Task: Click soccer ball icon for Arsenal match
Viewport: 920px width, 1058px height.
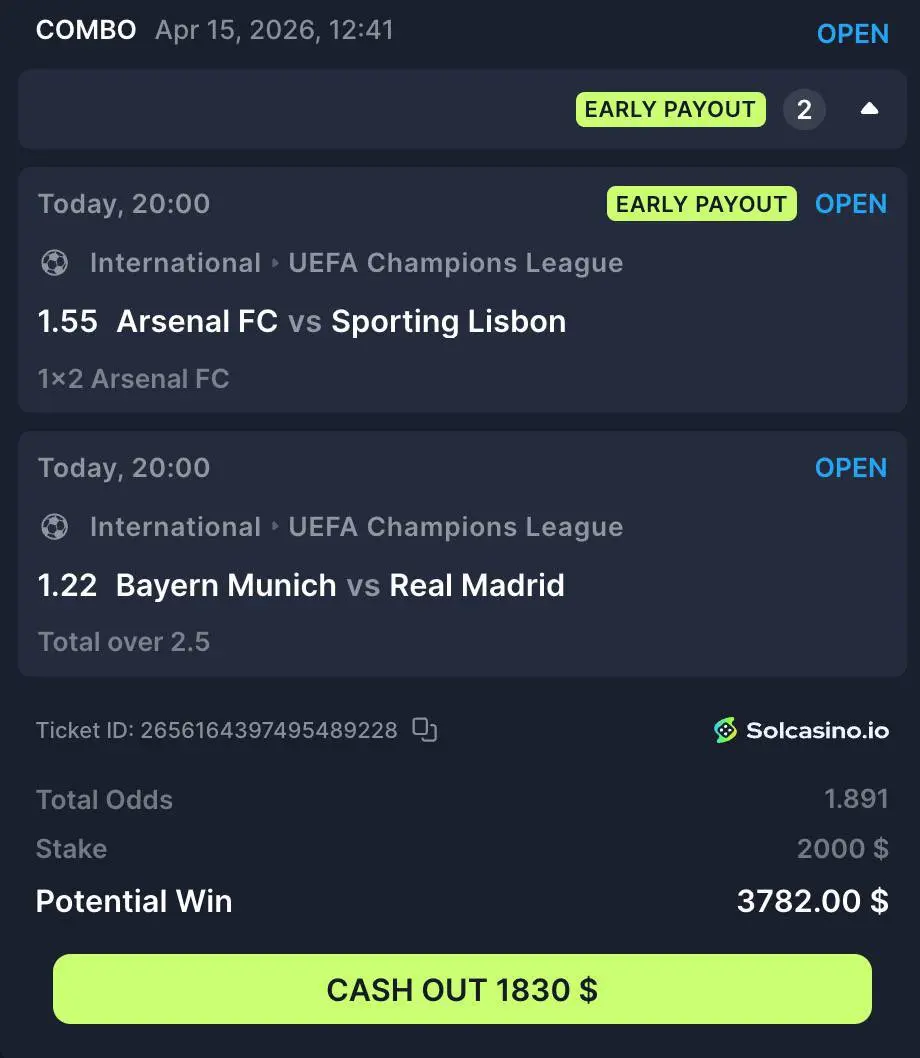Action: tap(55, 262)
